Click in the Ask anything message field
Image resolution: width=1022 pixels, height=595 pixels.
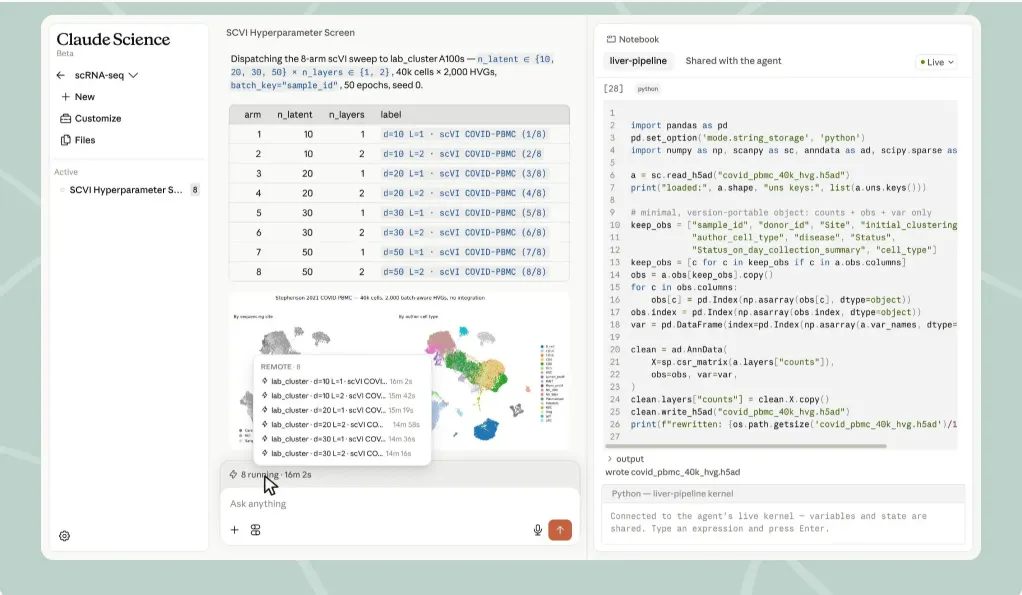399,504
